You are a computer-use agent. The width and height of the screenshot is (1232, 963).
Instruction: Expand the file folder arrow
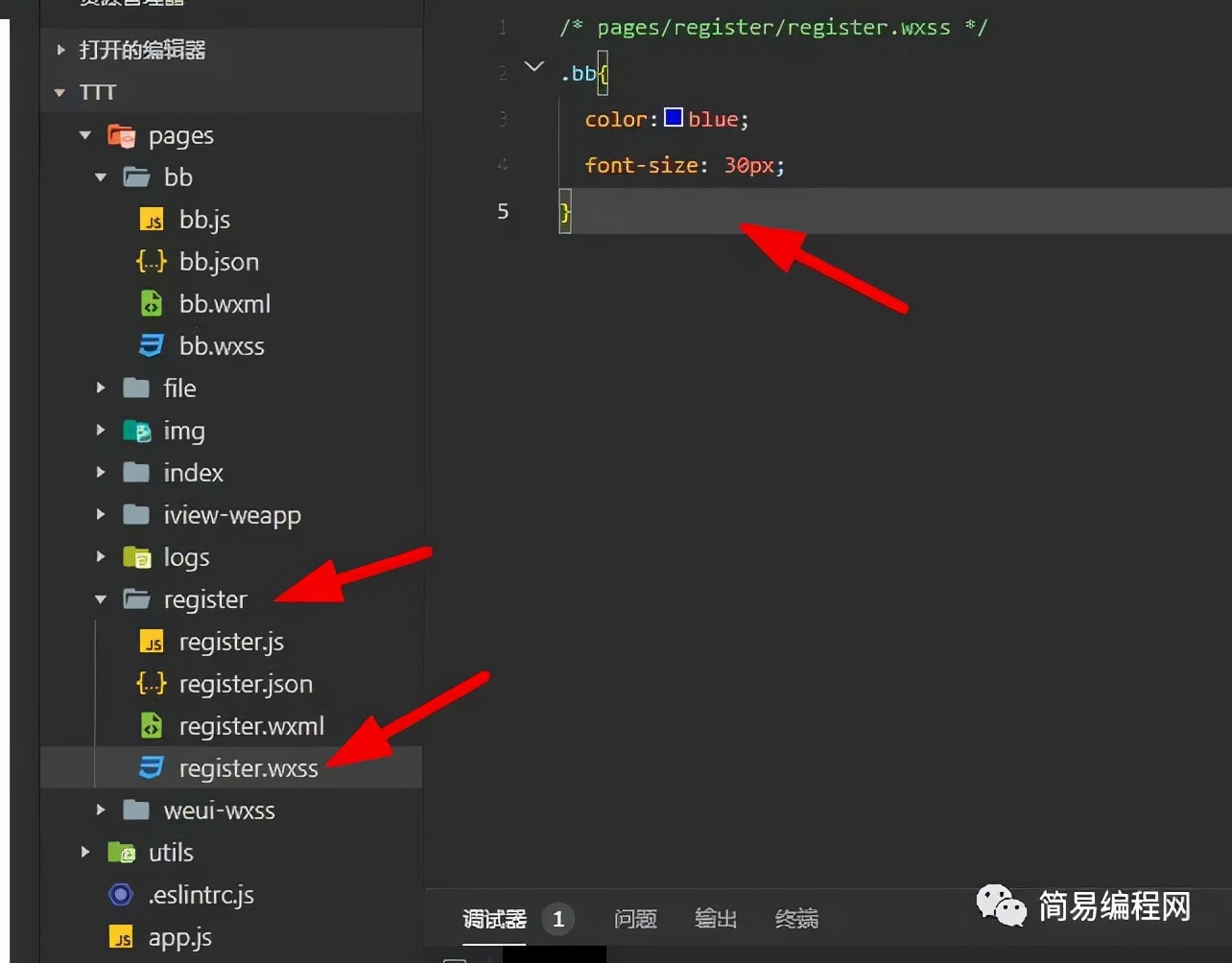(x=101, y=388)
